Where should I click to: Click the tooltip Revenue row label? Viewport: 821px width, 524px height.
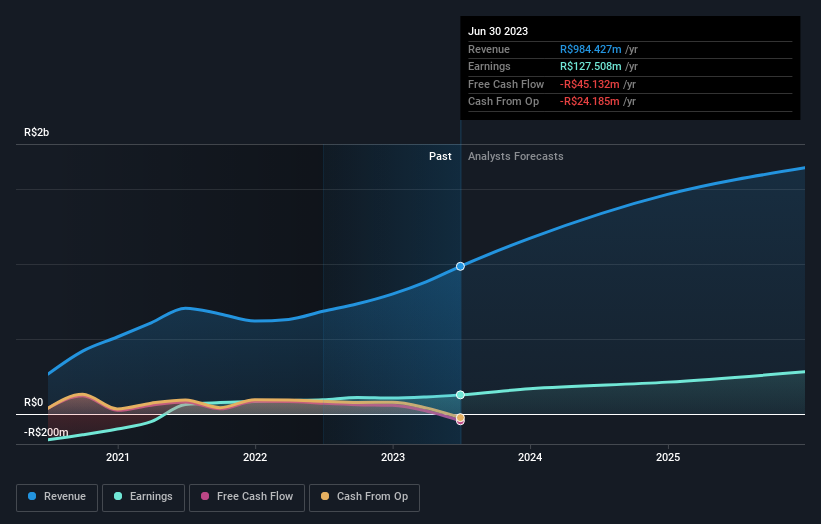coord(489,49)
